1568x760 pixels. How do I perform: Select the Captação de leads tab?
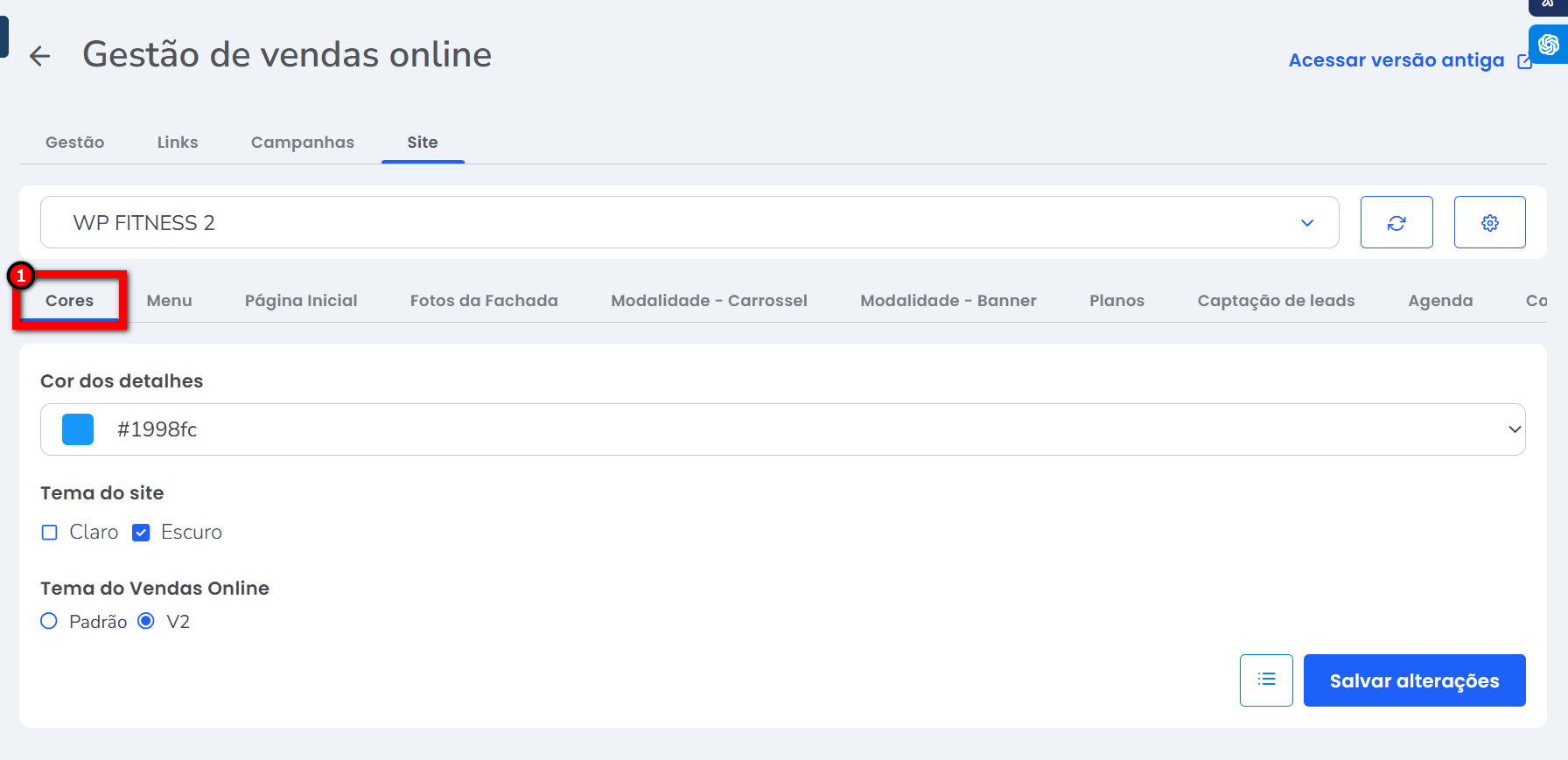(x=1275, y=301)
